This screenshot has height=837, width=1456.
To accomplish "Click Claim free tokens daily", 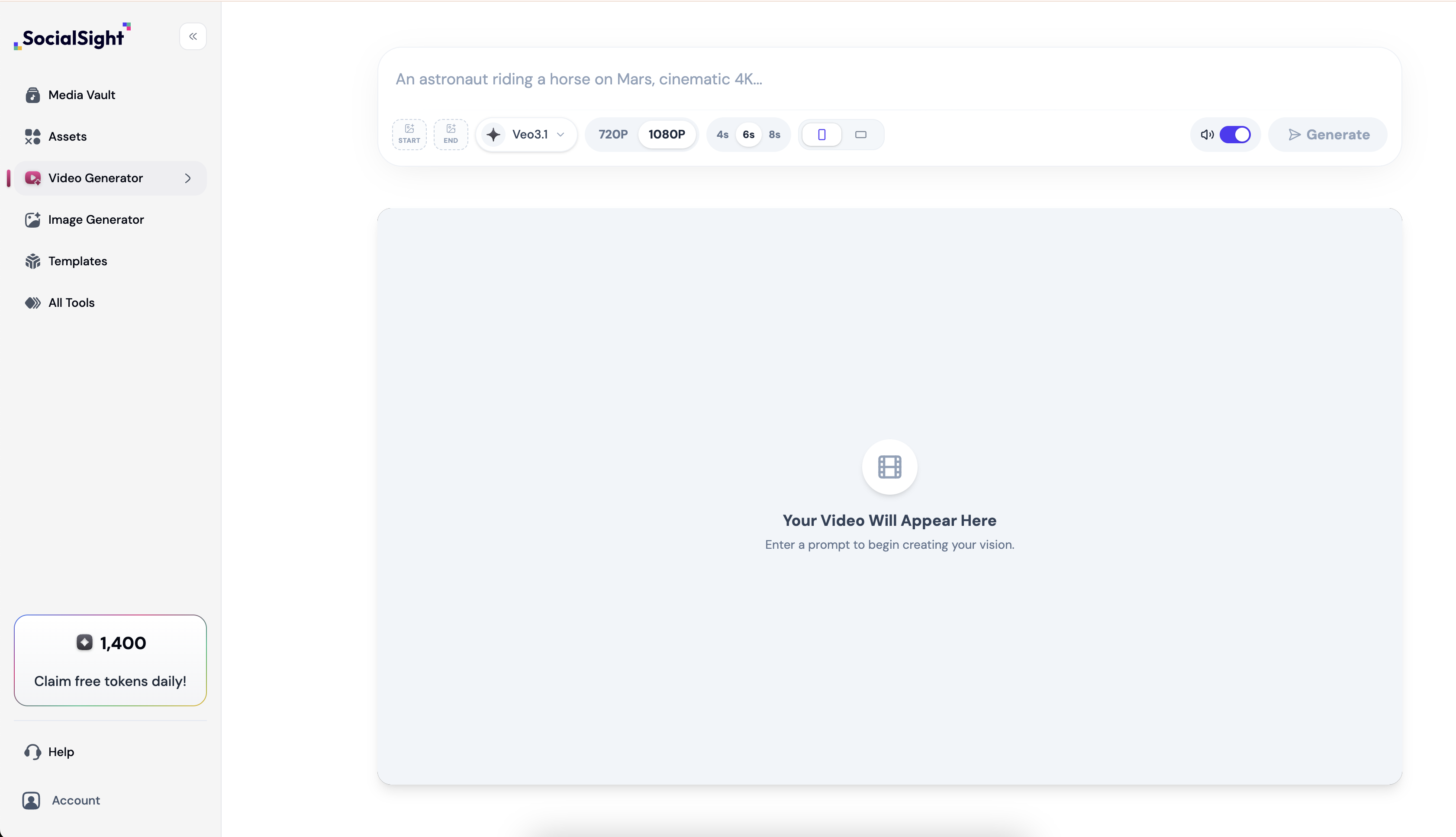I will (110, 681).
